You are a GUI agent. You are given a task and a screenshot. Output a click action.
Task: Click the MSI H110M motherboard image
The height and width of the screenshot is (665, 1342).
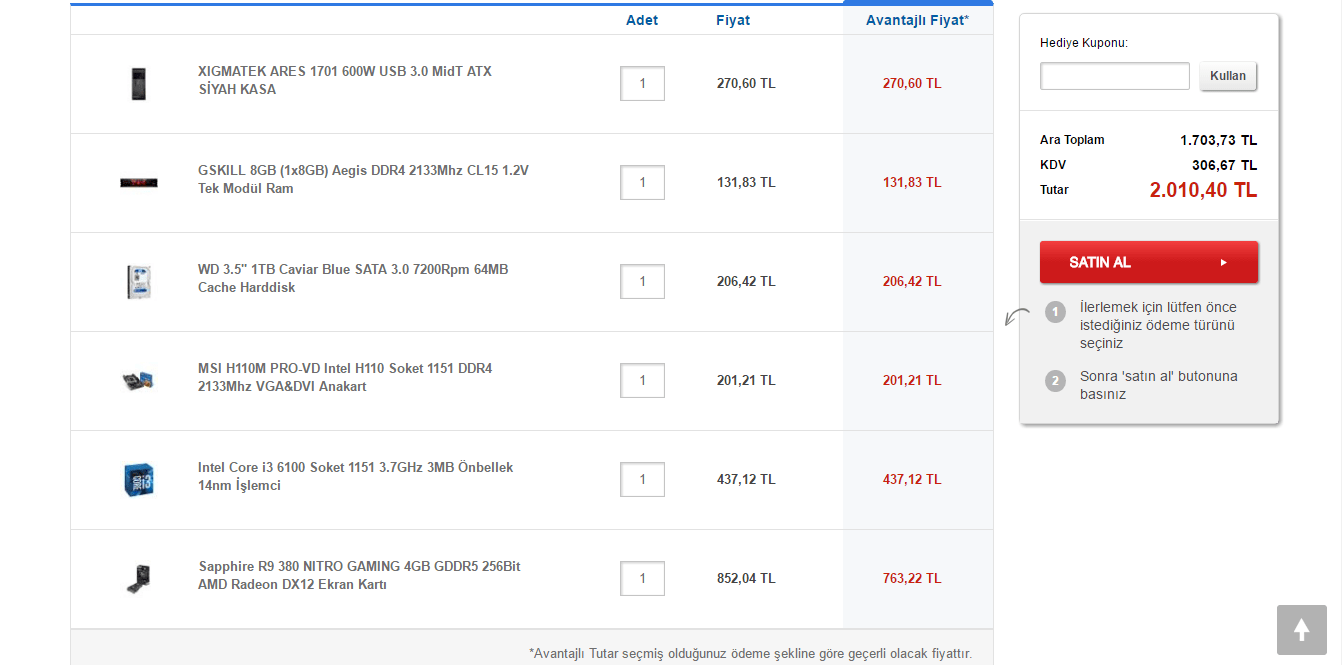tap(138, 380)
